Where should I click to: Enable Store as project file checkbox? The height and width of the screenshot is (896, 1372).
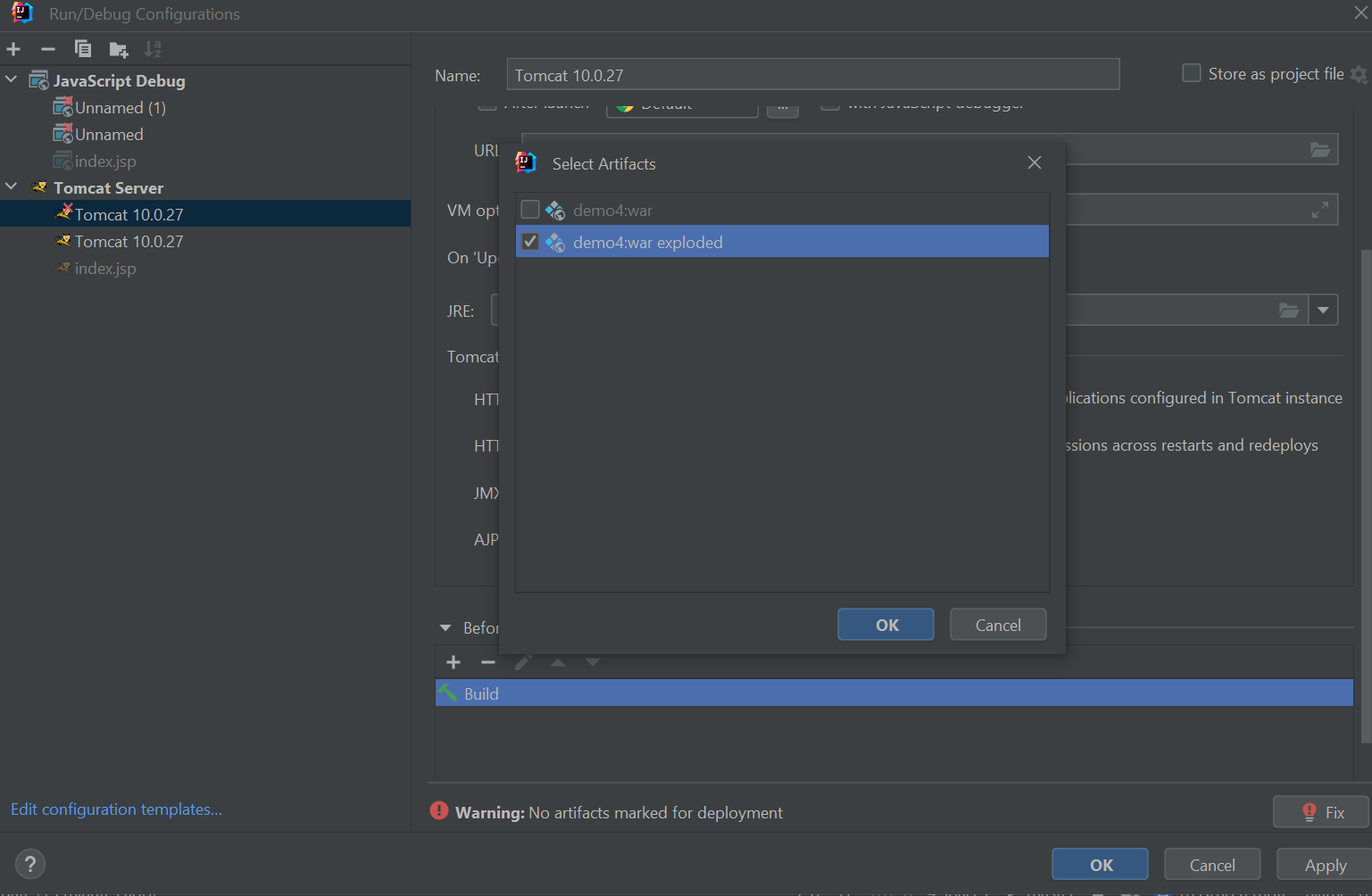click(1192, 73)
